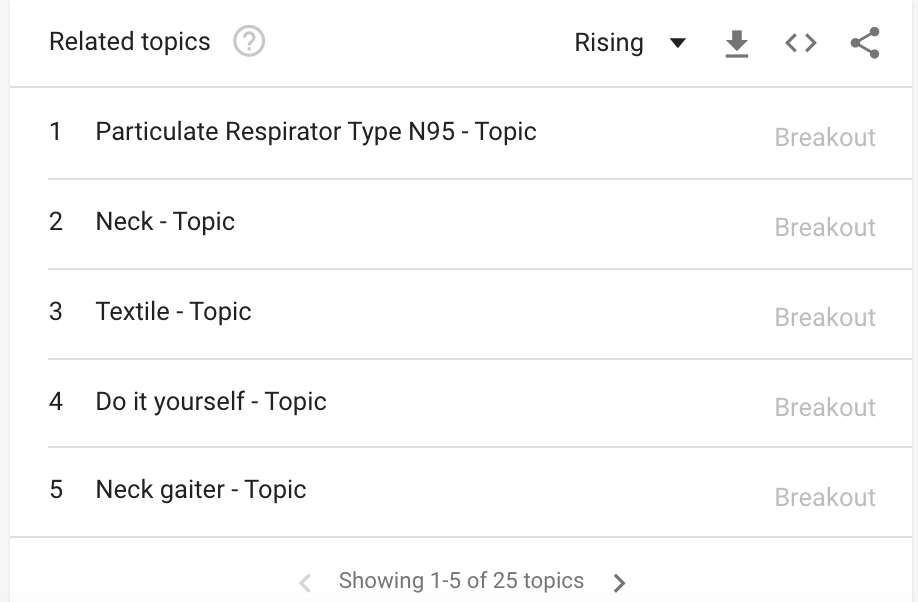Click the Related topics heading
Screen dimensions: 918x602
[x=130, y=42]
